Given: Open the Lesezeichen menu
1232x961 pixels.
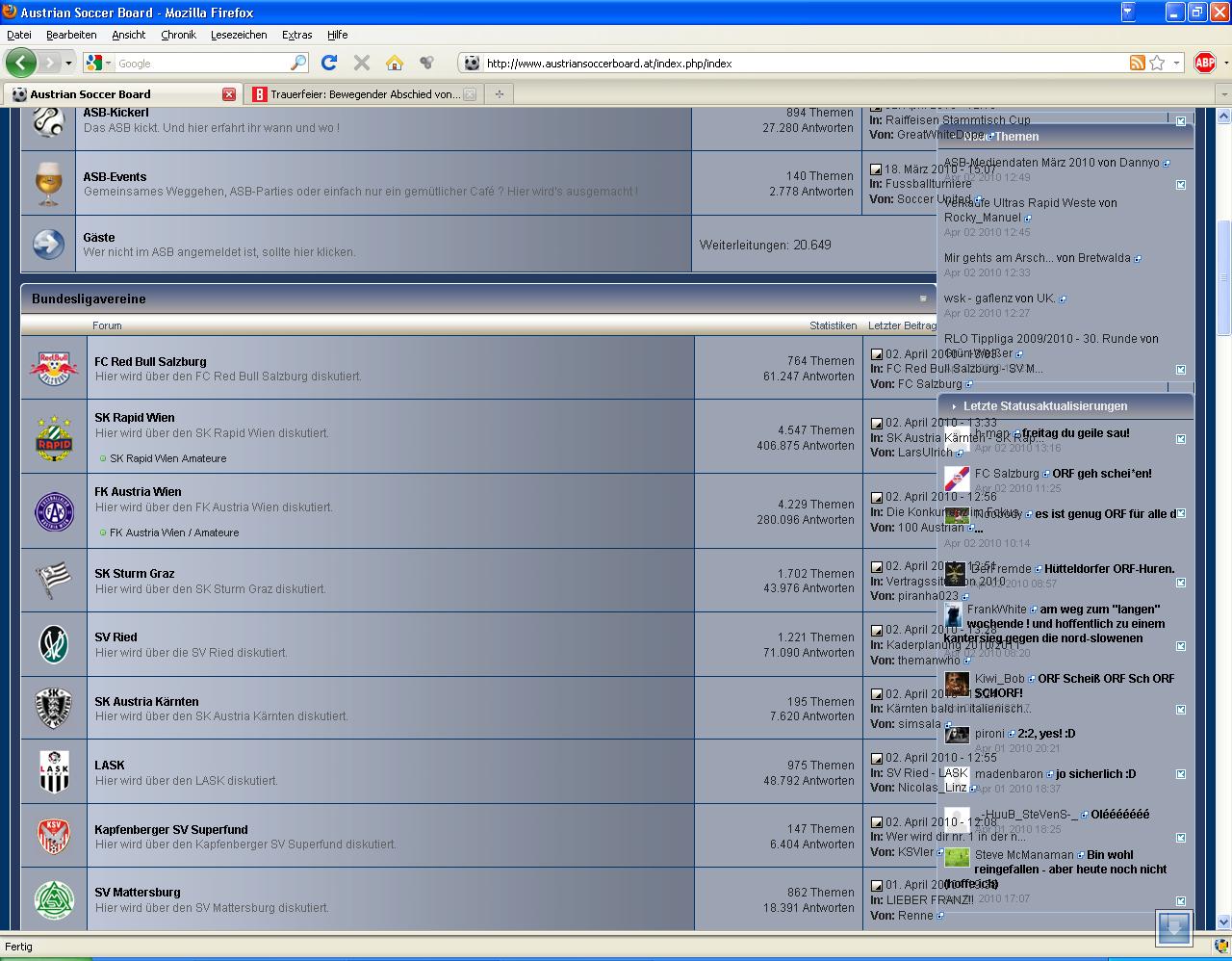Looking at the screenshot, I should (239, 35).
